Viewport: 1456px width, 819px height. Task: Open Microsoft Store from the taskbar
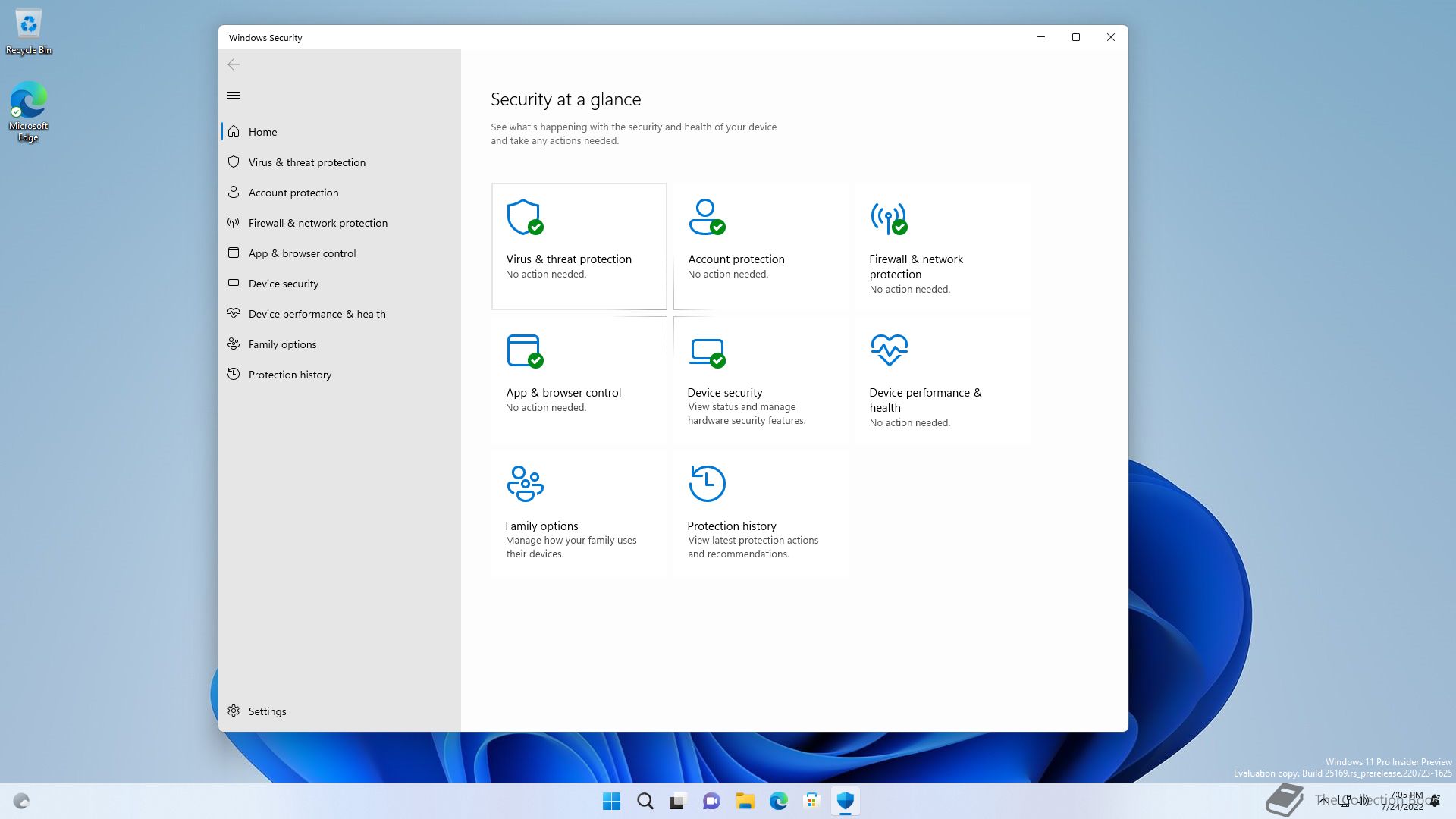point(811,801)
